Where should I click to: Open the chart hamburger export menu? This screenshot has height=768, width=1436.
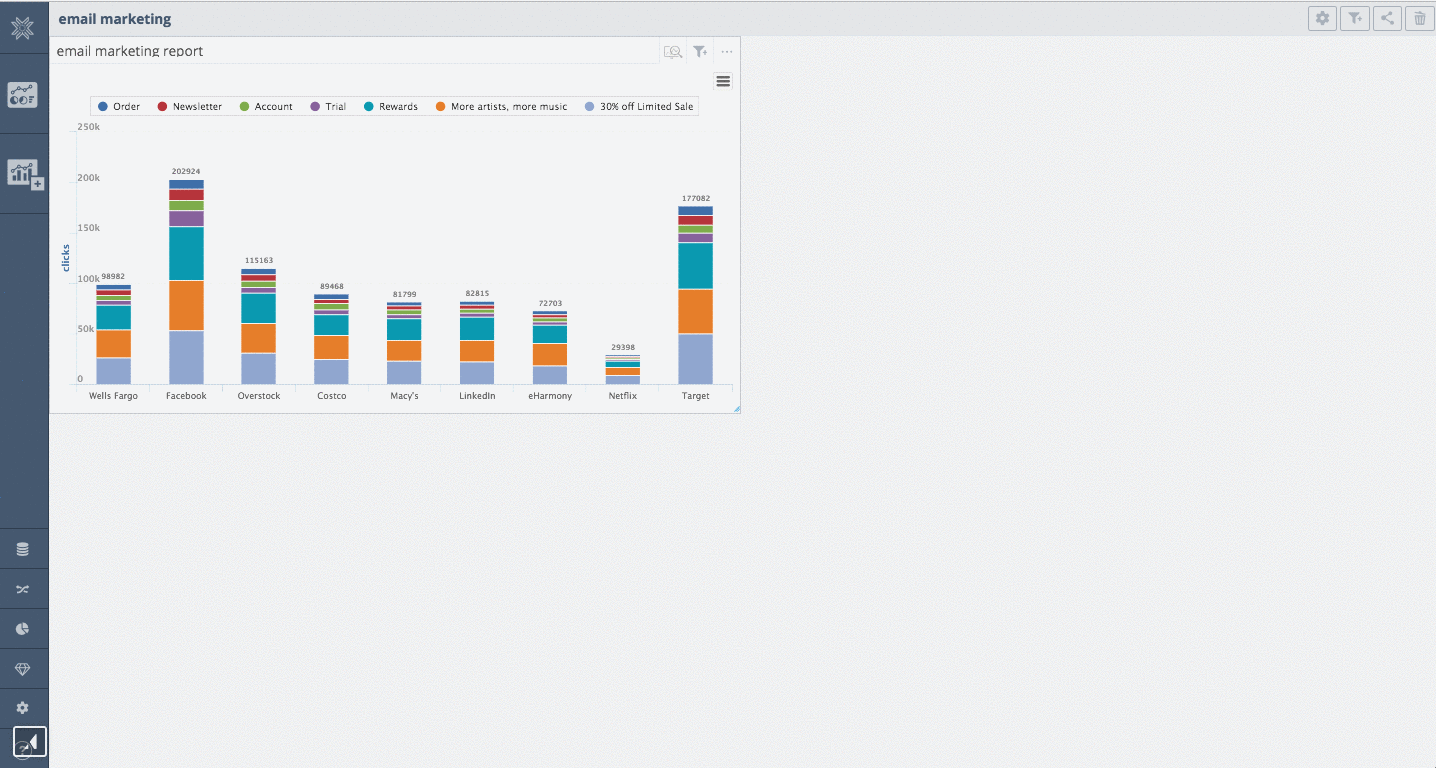pyautogui.click(x=723, y=81)
